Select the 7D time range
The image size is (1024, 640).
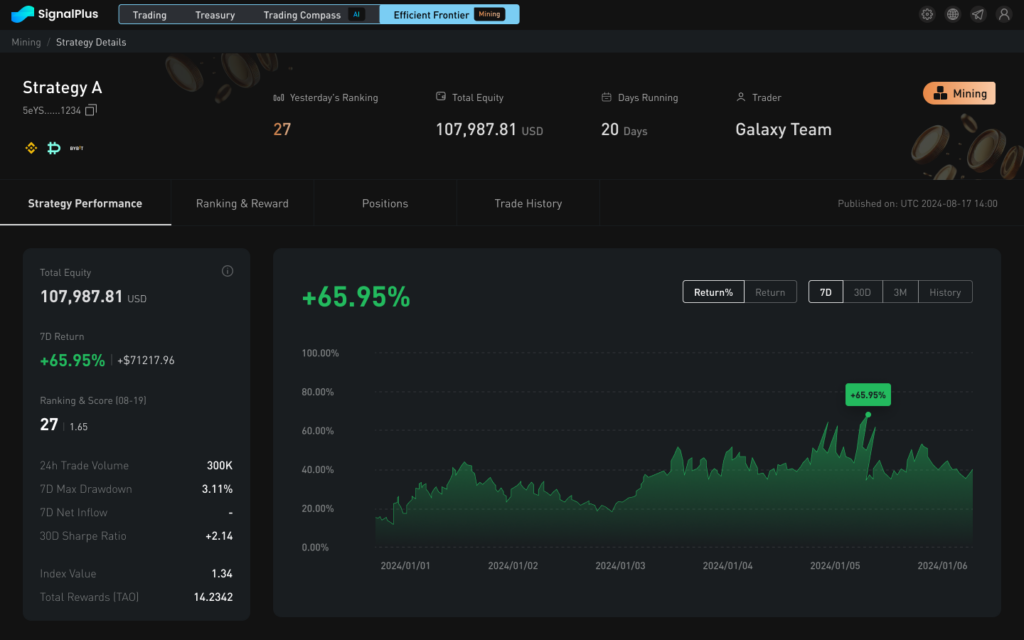[x=825, y=292]
